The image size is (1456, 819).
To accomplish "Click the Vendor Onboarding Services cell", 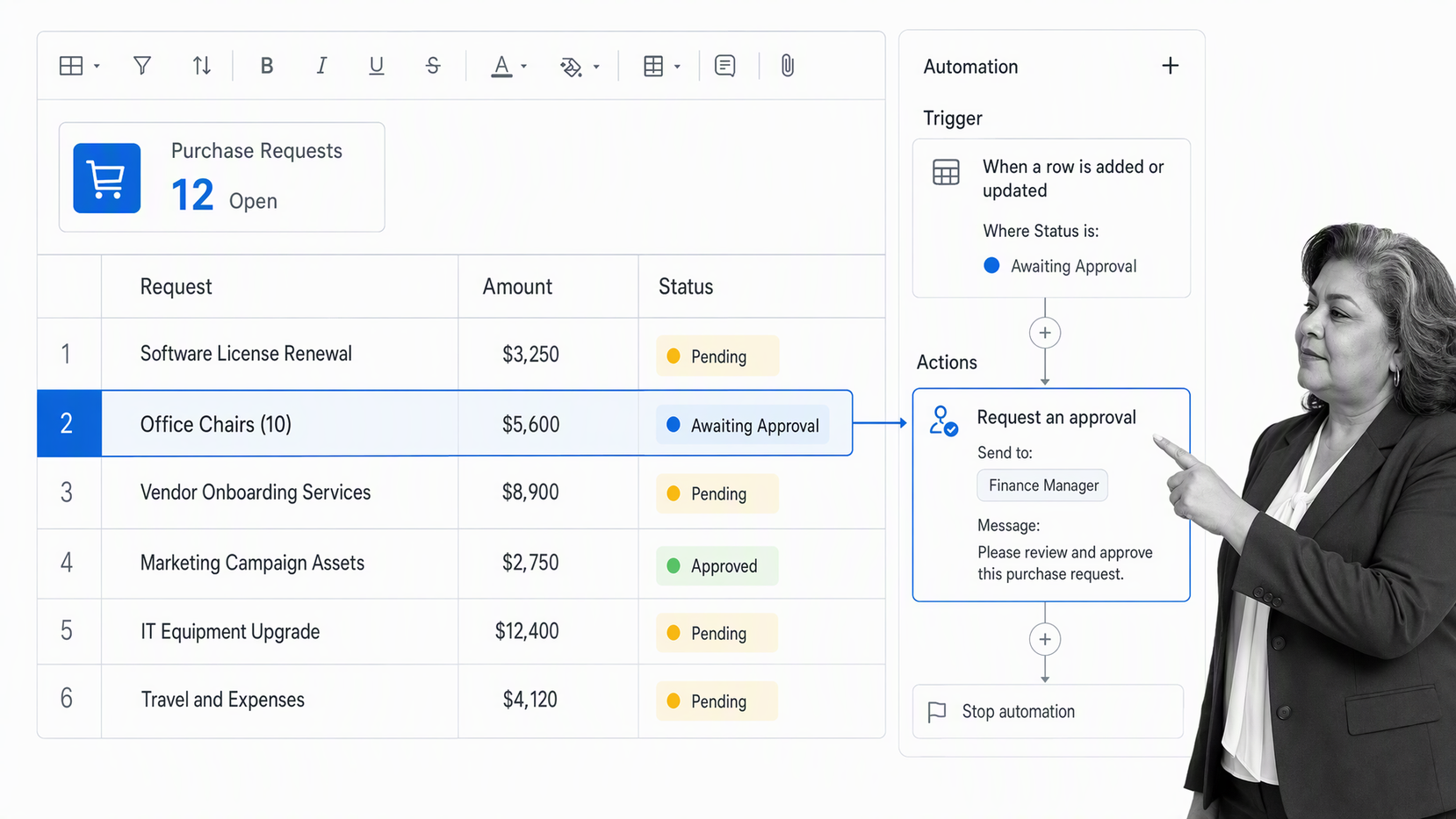I will 279,492.
